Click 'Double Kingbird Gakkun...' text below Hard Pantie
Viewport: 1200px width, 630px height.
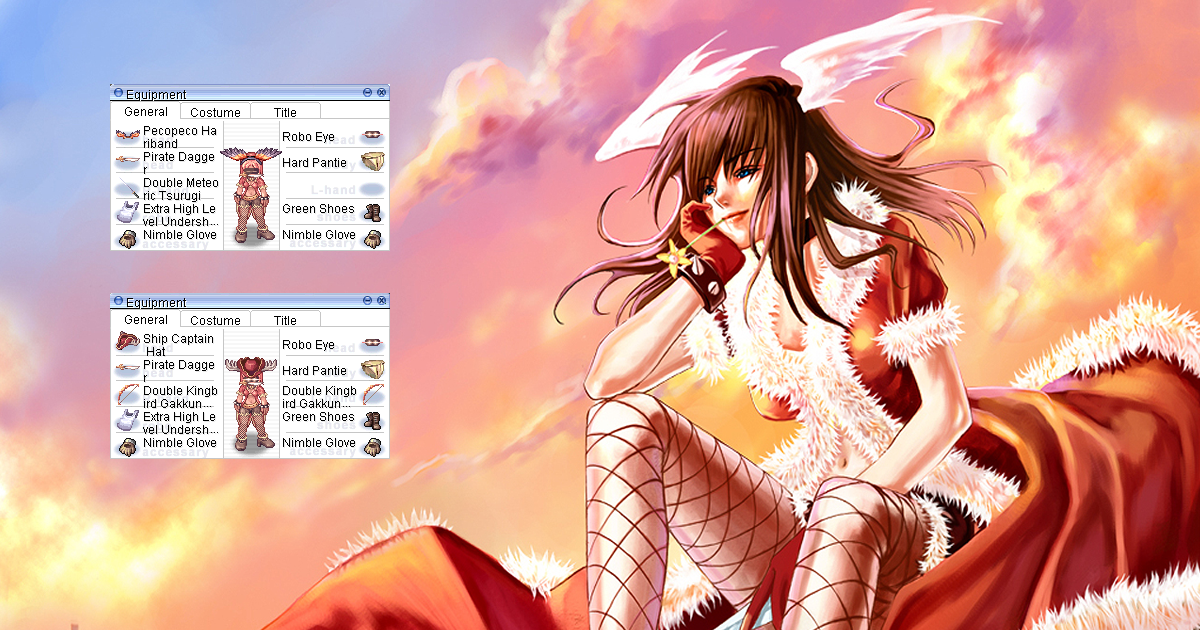[x=318, y=397]
